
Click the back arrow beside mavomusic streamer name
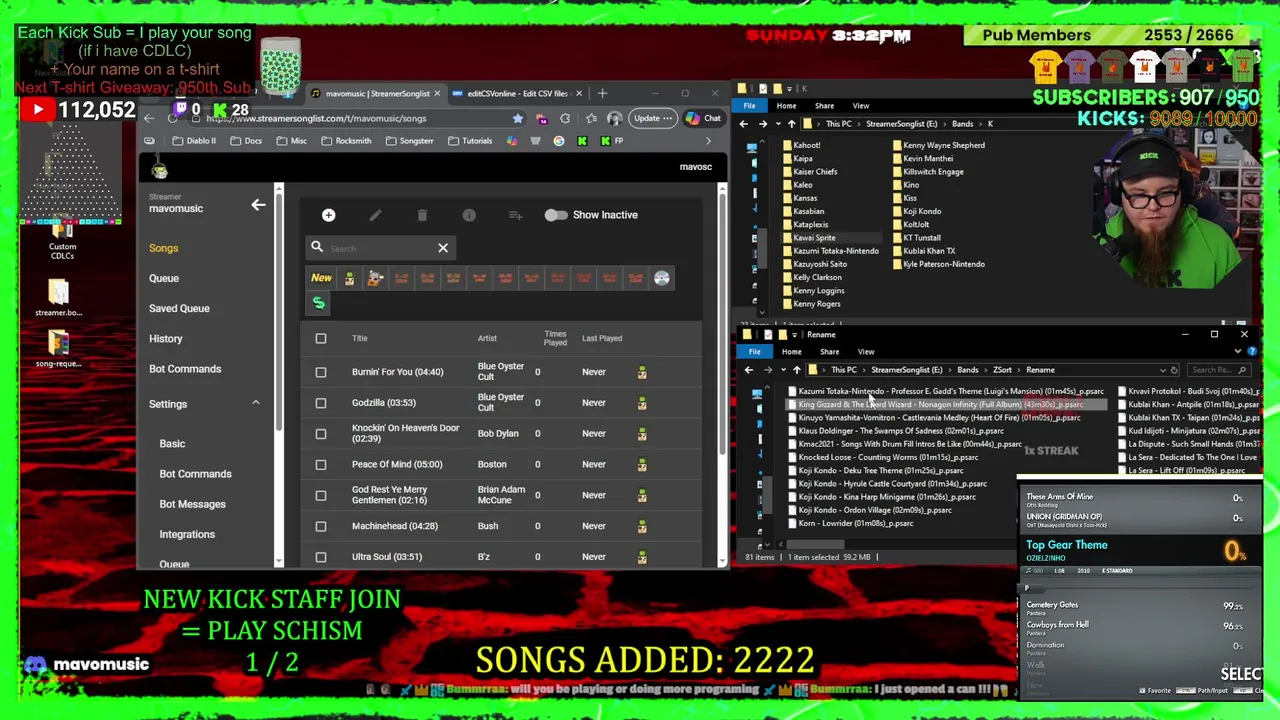point(258,204)
